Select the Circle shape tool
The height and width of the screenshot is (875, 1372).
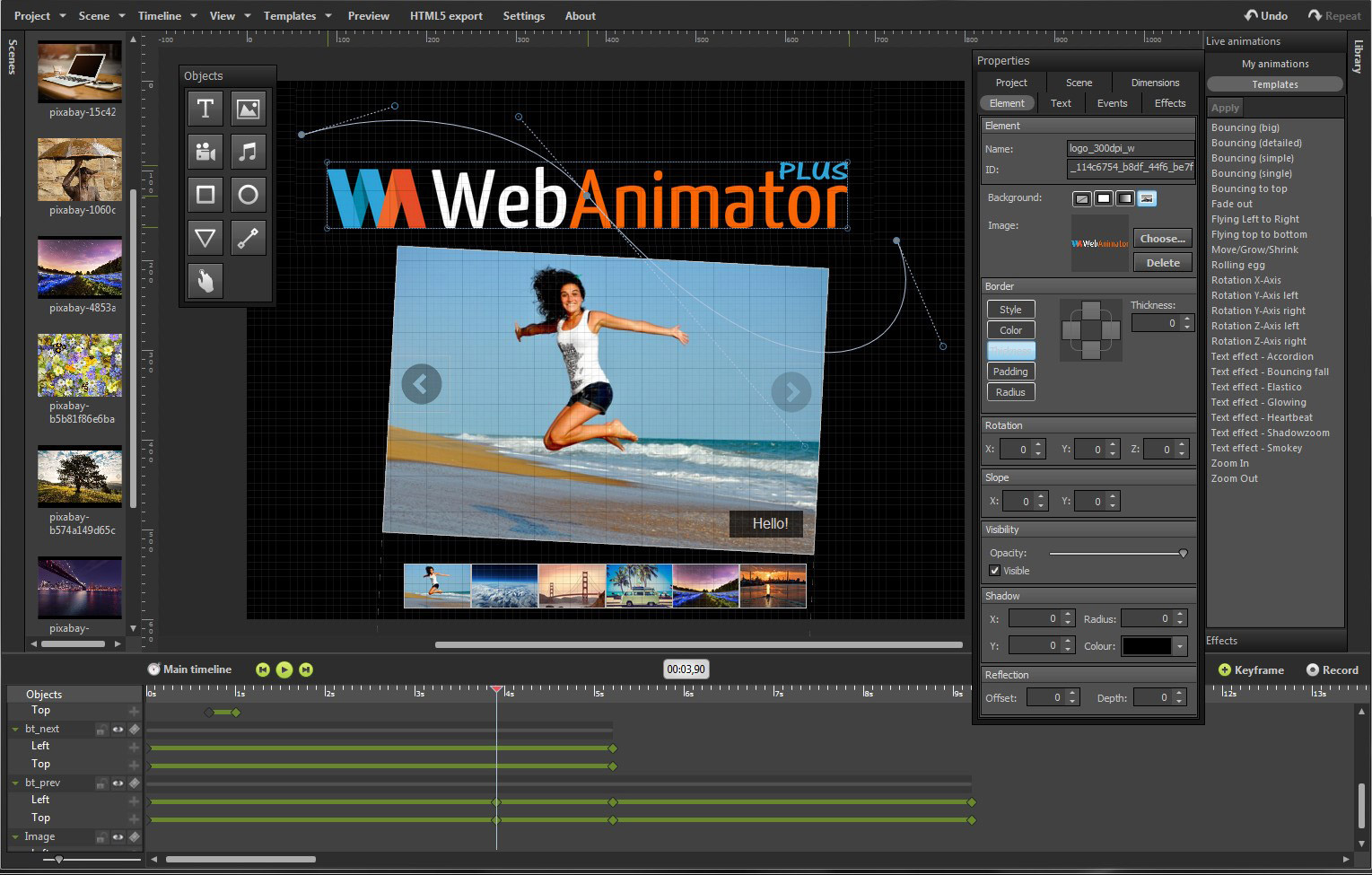coord(249,195)
